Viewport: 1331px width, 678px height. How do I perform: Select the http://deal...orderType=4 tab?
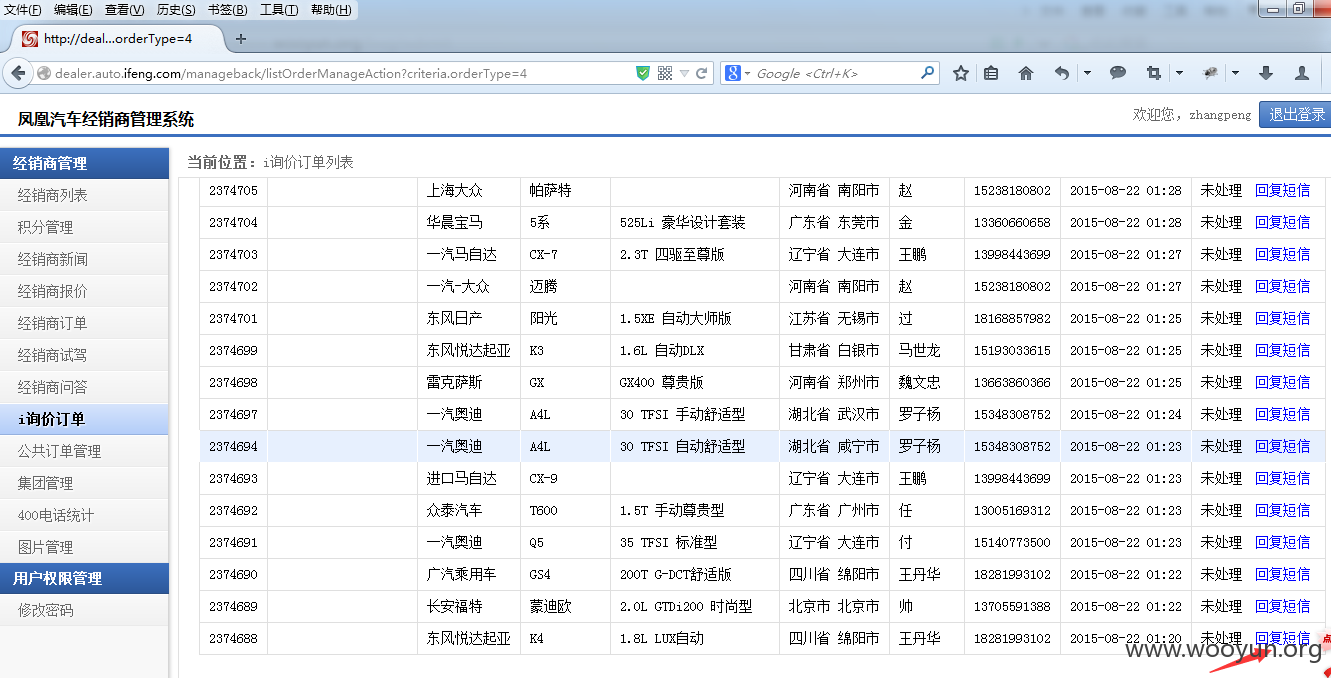117,39
